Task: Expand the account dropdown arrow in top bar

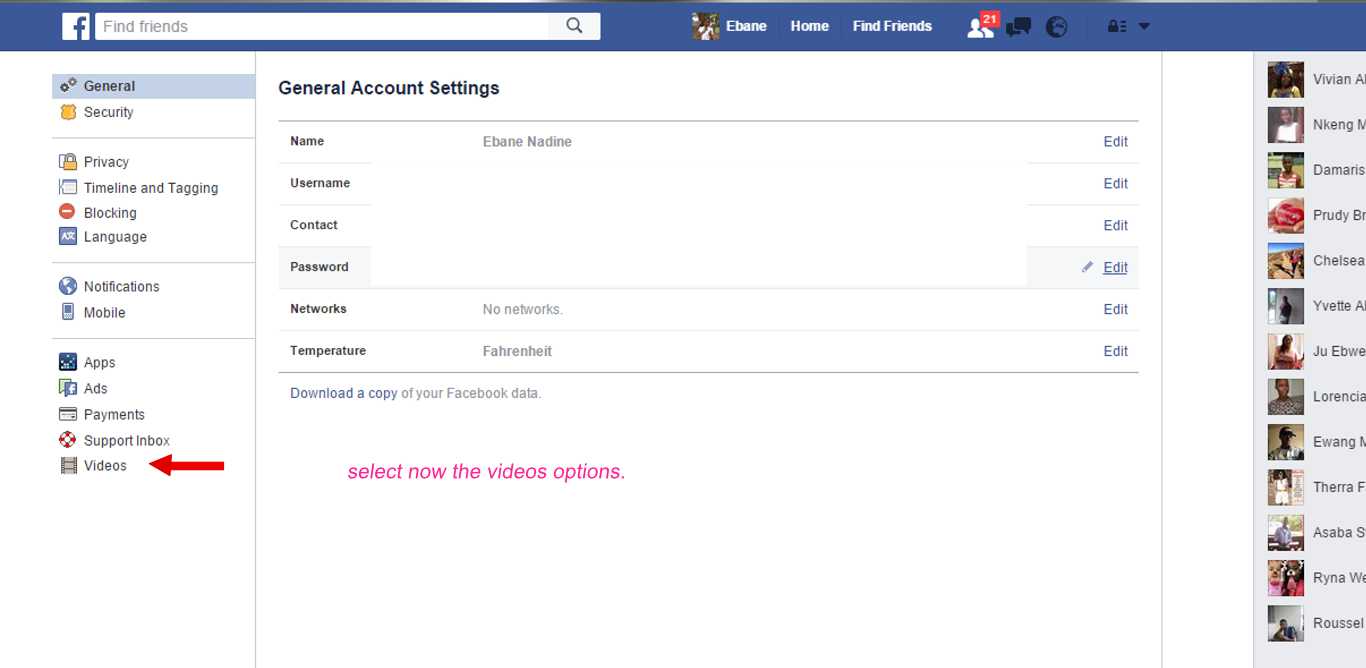Action: click(1144, 27)
